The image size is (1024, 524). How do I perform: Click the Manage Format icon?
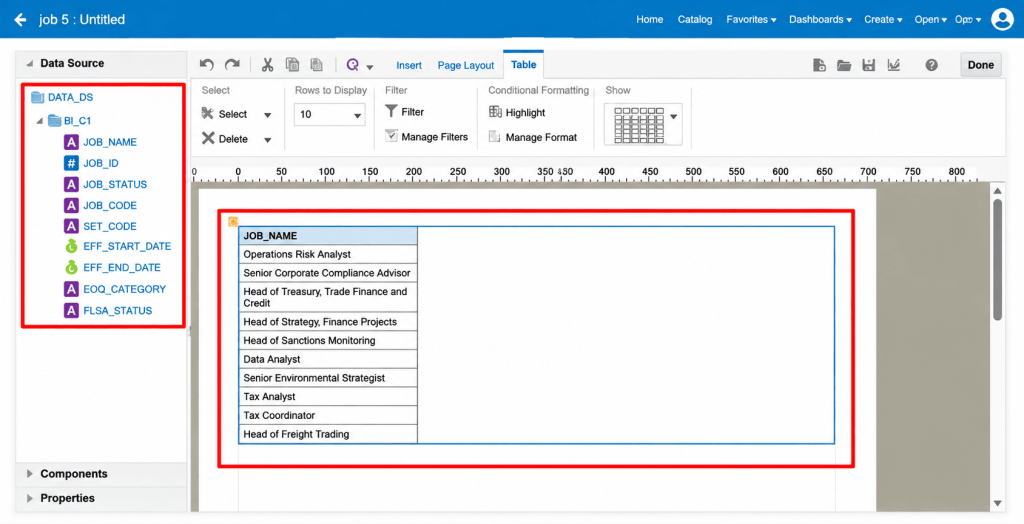495,137
